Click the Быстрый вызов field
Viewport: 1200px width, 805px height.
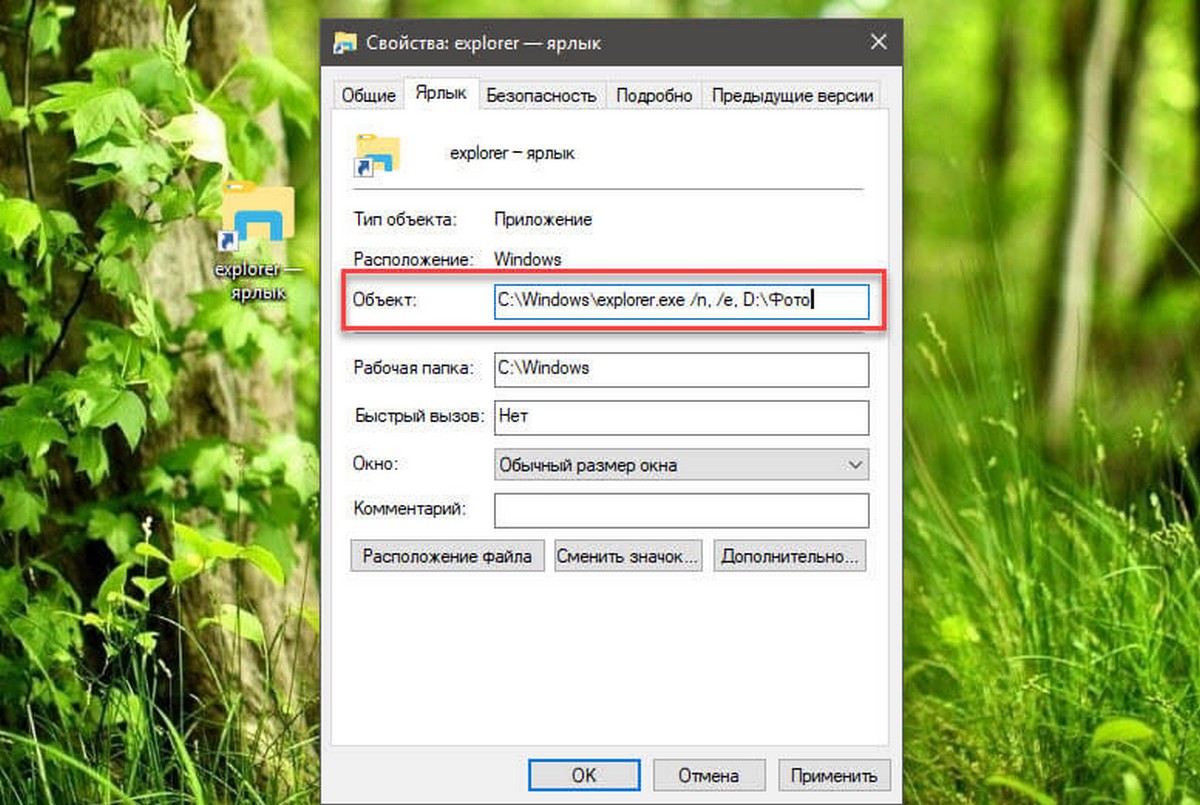680,417
